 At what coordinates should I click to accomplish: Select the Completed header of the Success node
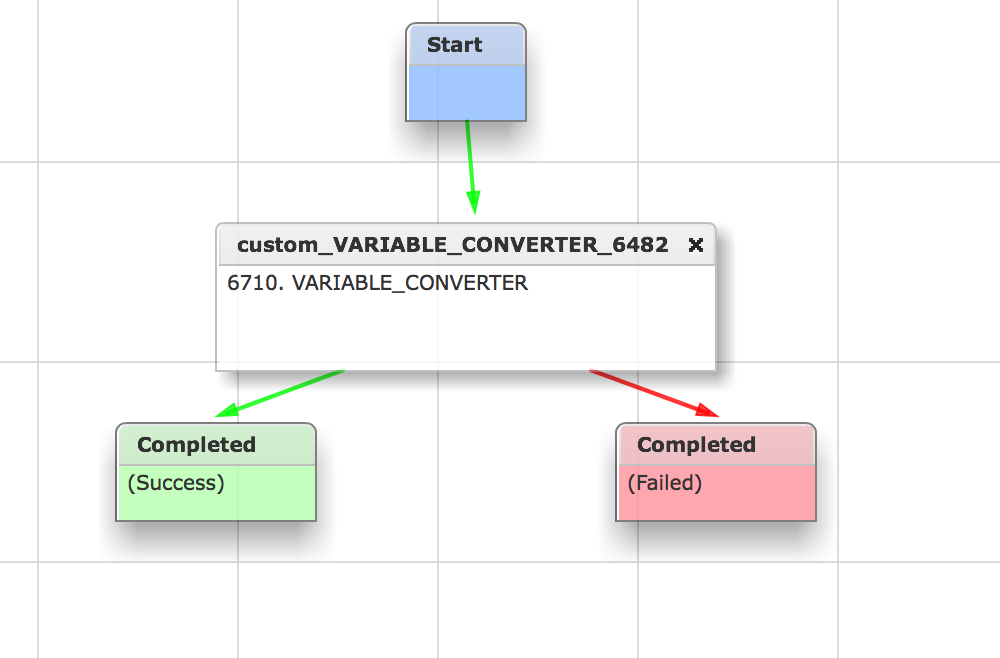coord(196,444)
